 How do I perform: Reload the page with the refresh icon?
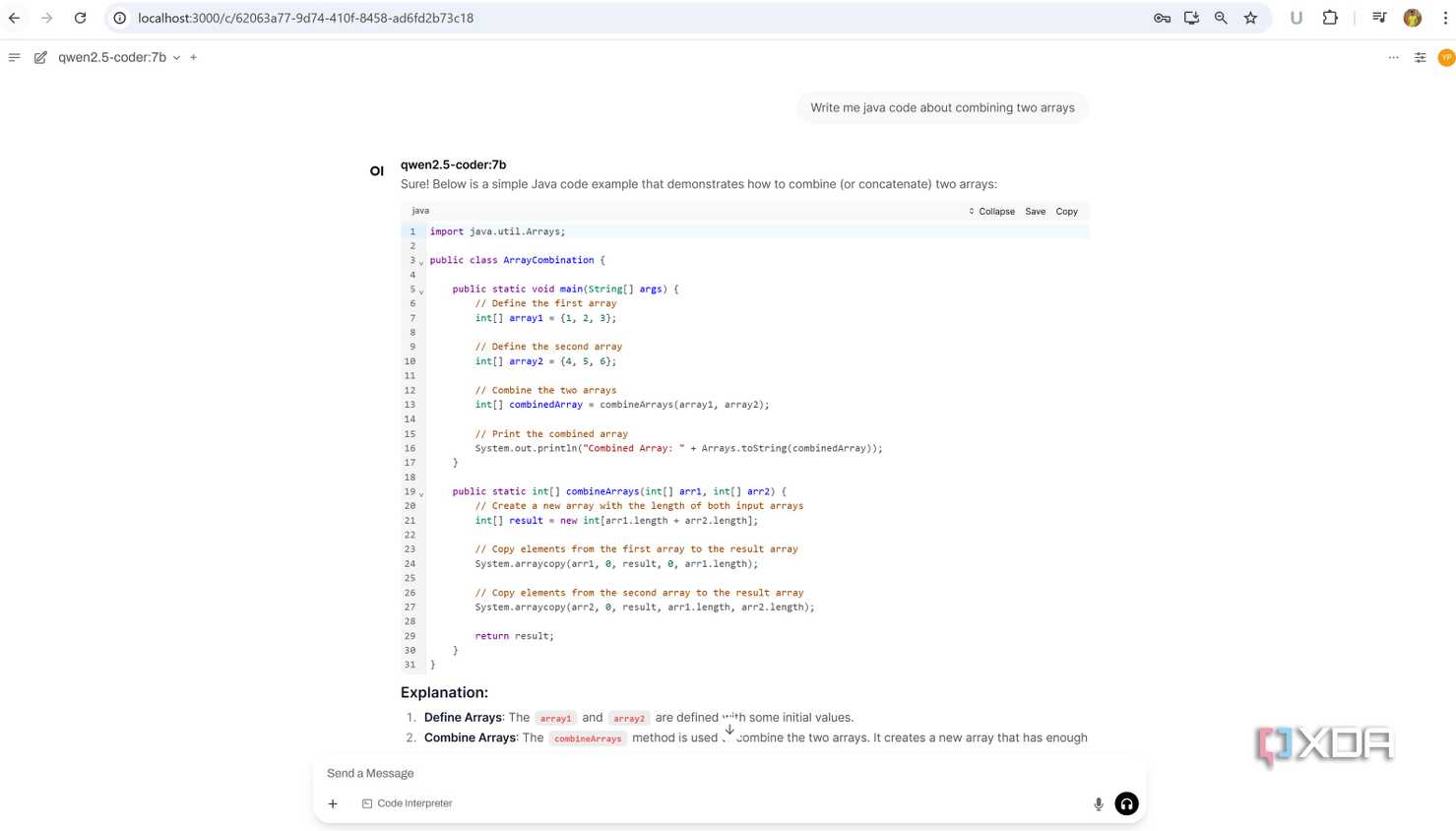81,18
